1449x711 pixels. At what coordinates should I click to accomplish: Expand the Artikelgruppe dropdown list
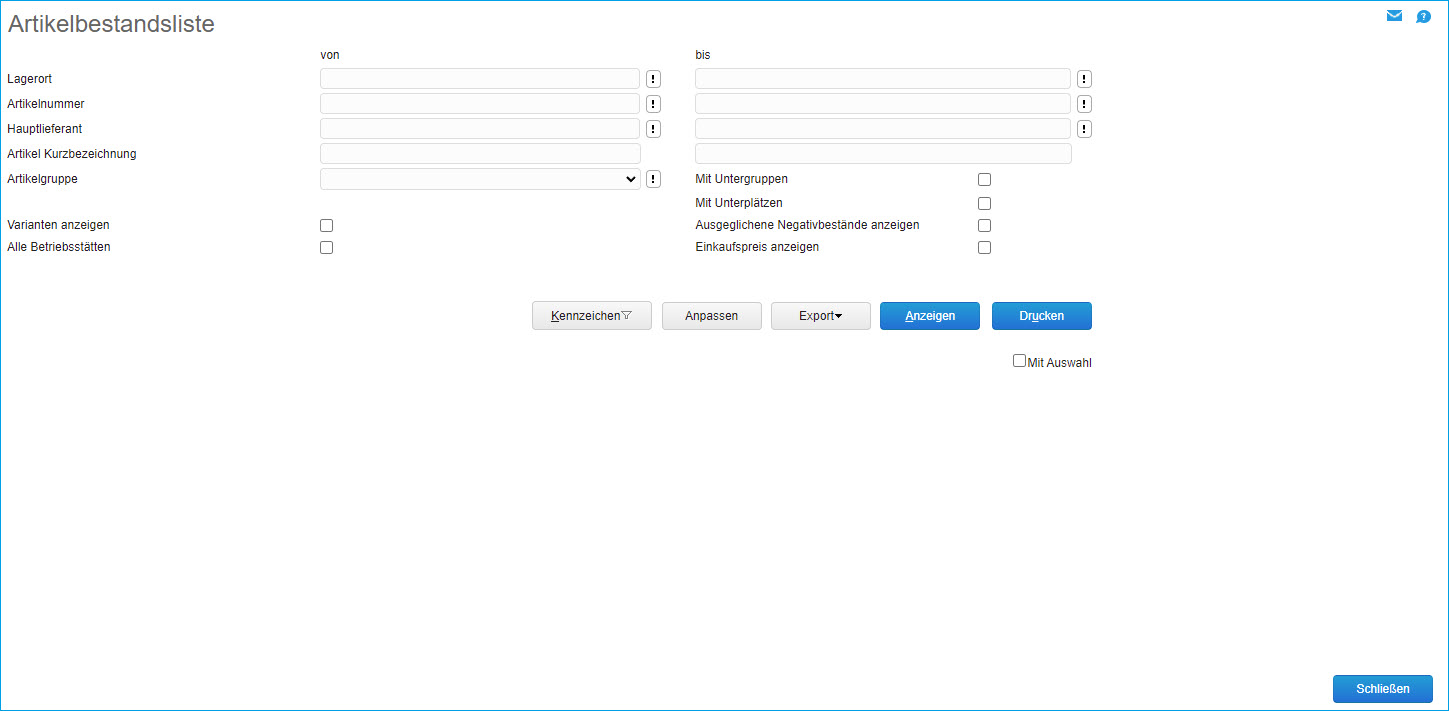click(480, 179)
